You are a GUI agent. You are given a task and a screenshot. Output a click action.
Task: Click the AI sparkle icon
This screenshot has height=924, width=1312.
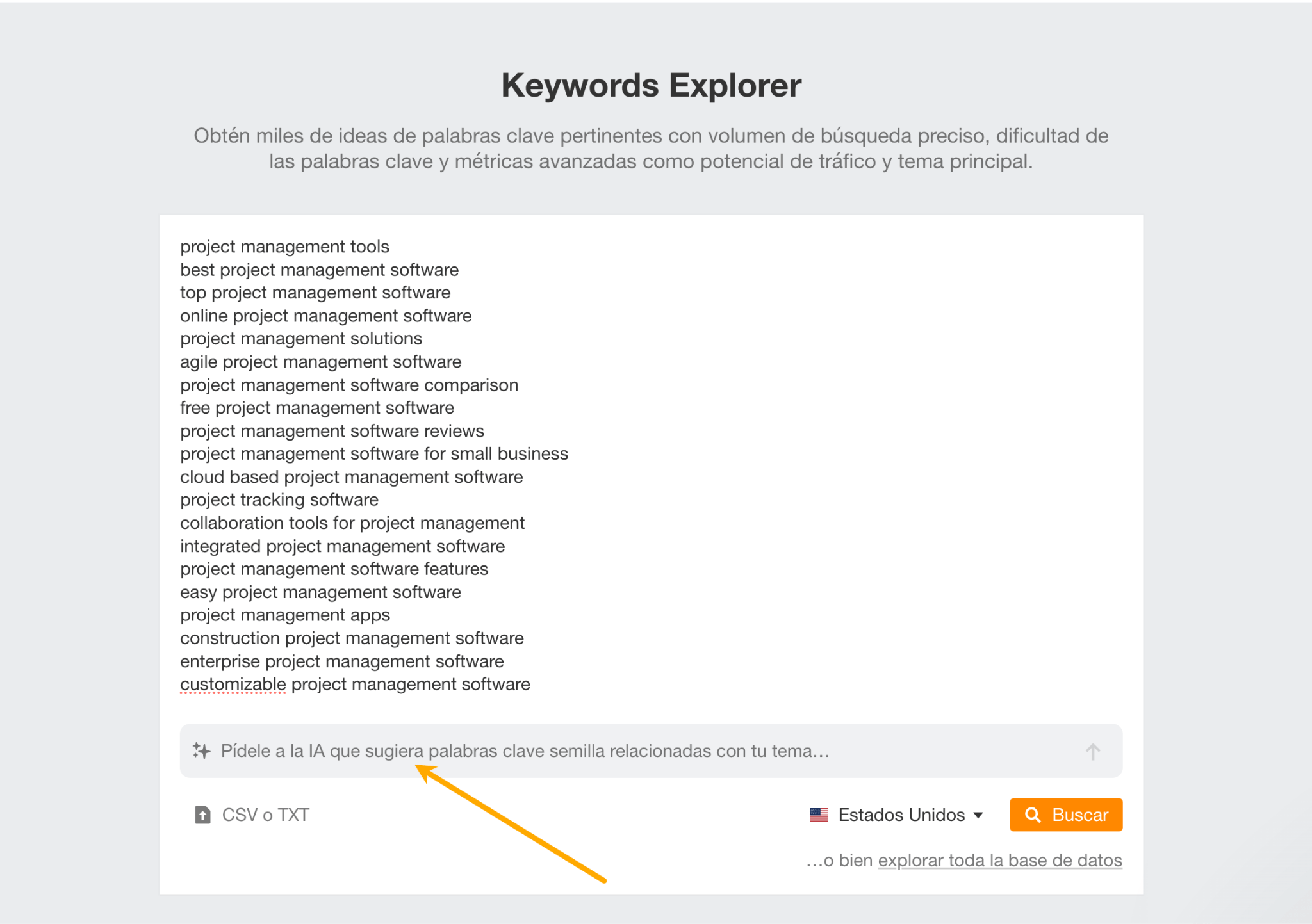tap(201, 750)
